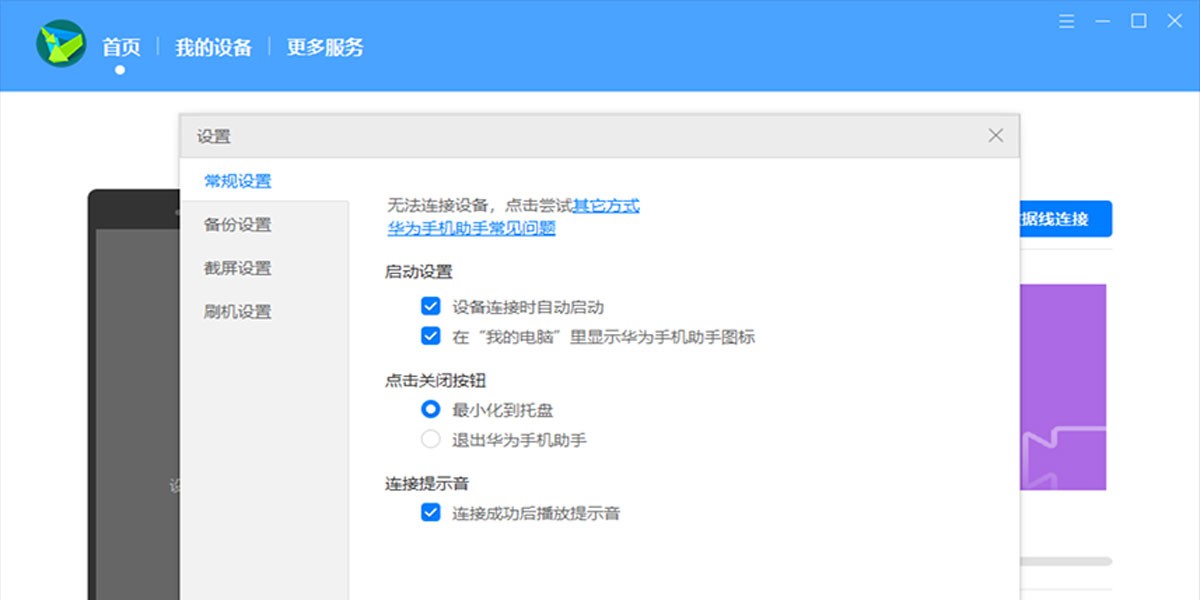The width and height of the screenshot is (1200, 600).
Task: Open the hamburger menu in the title bar
Action: pyautogui.click(x=1067, y=21)
